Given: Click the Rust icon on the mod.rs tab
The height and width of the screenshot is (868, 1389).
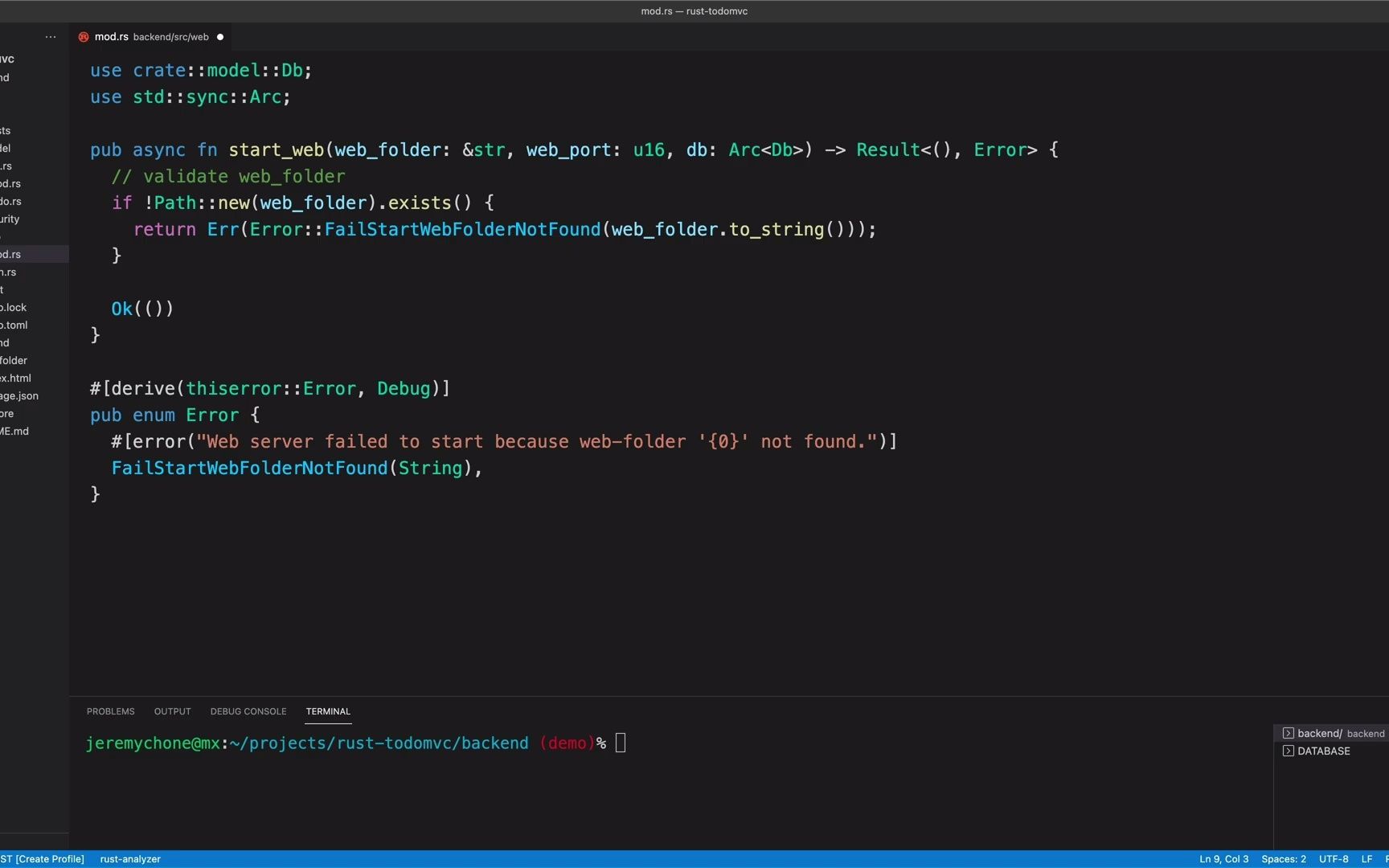Looking at the screenshot, I should (x=83, y=36).
